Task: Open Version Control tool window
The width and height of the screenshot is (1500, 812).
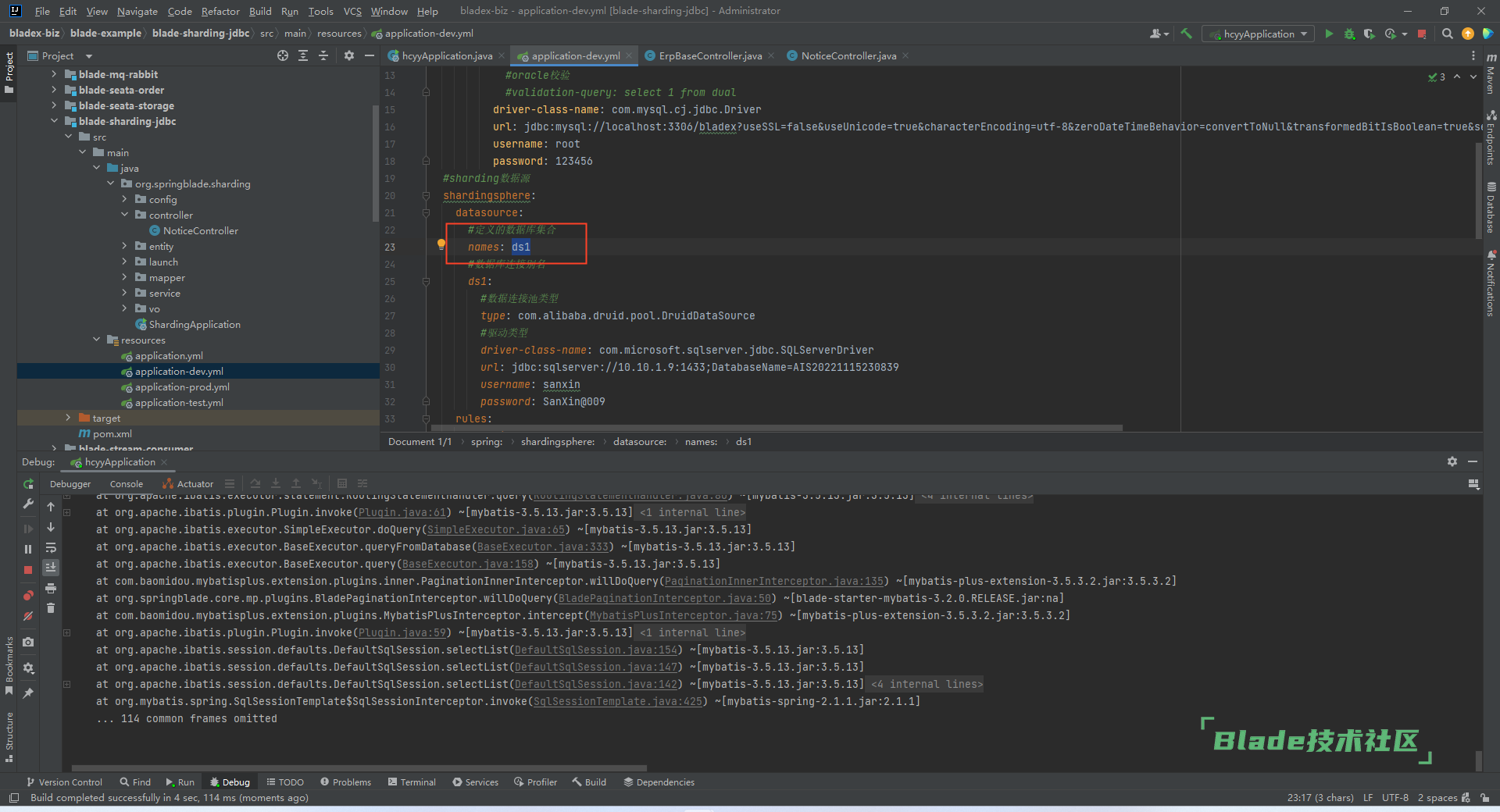Action: (x=64, y=782)
